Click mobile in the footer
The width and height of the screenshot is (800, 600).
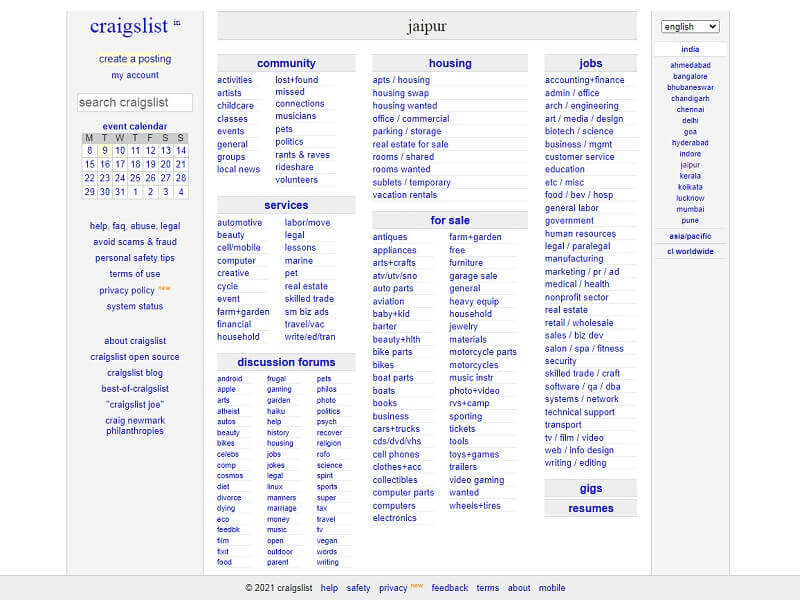tap(552, 588)
